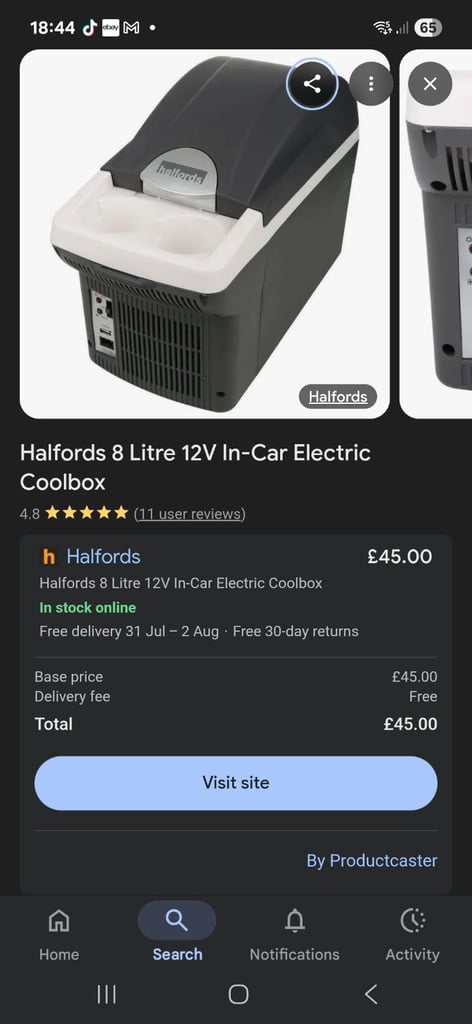This screenshot has width=472, height=1024.
Task: Tap the orange Halfords store logo
Action: (49, 557)
